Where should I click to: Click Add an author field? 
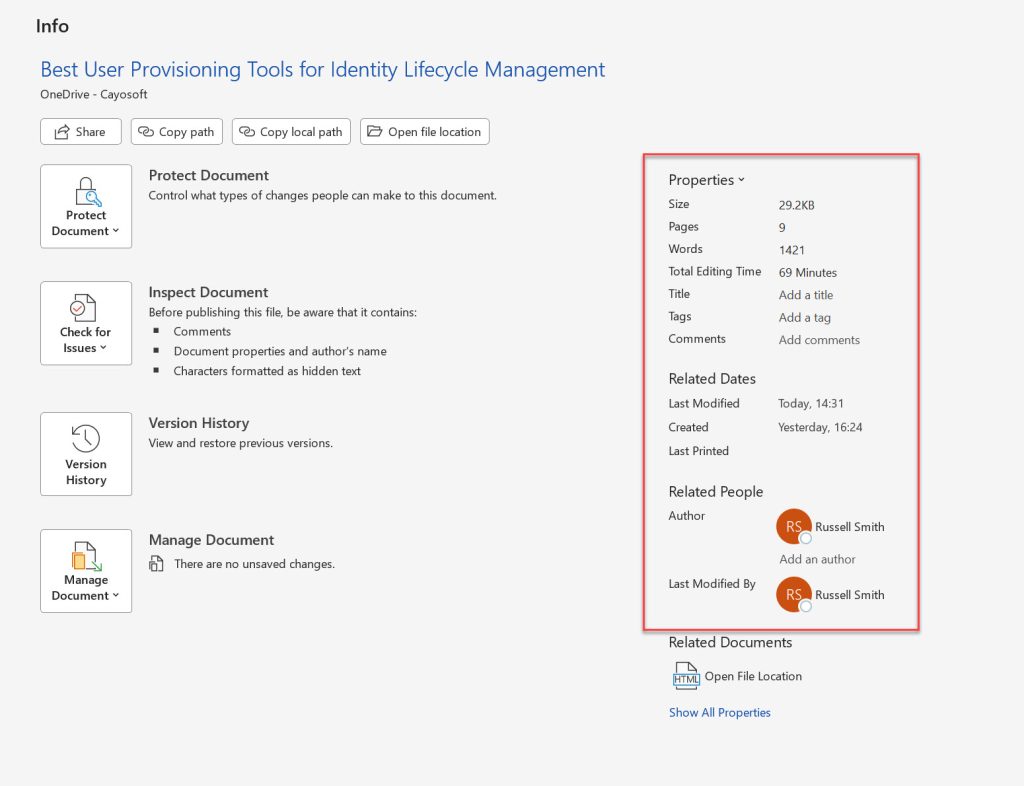click(x=817, y=559)
